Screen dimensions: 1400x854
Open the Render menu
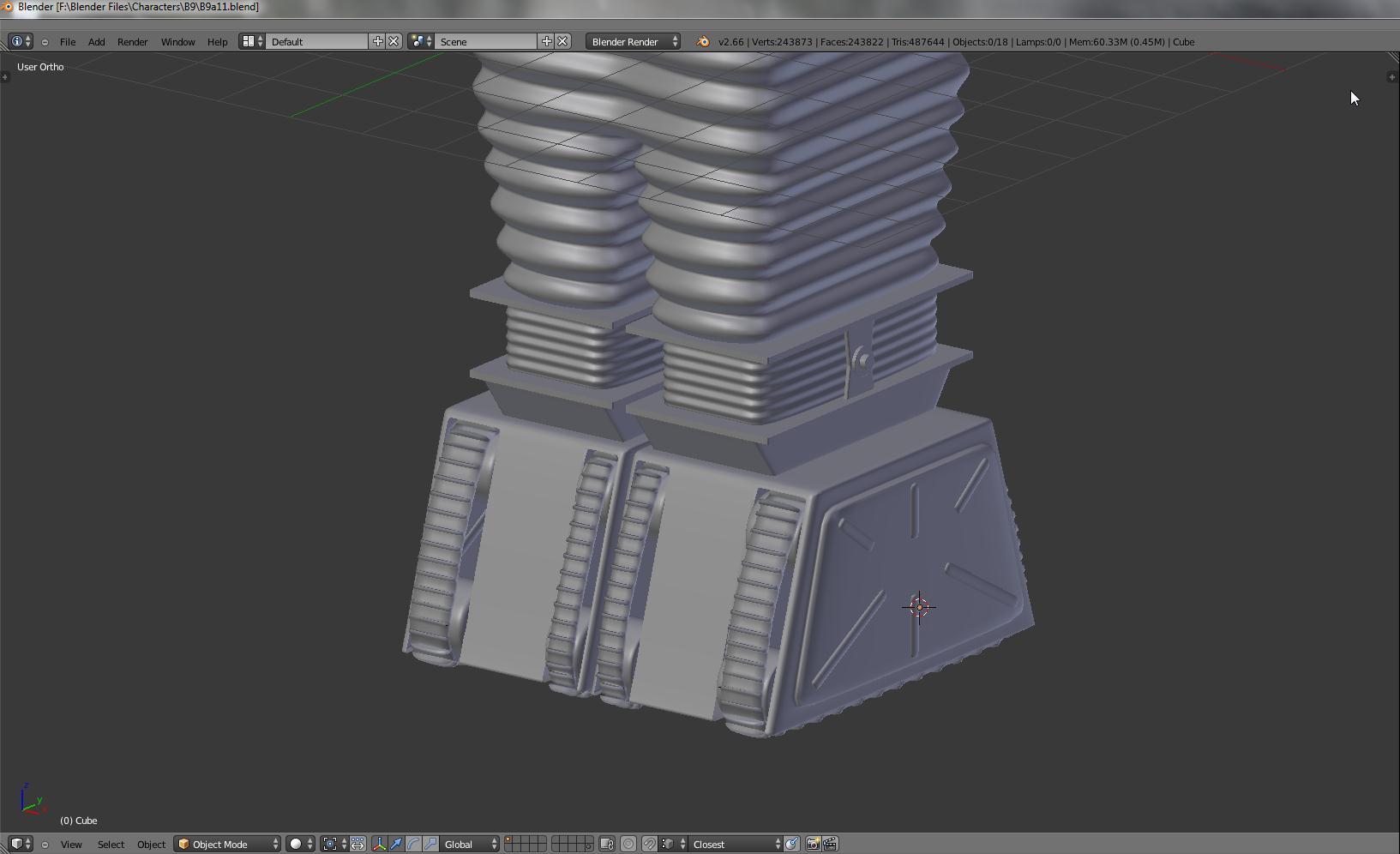132,42
